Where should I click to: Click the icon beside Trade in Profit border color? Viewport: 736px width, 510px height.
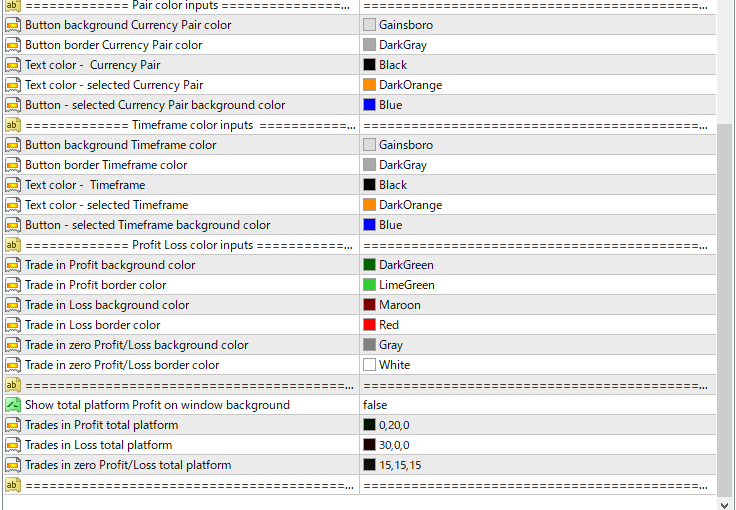tap(13, 285)
